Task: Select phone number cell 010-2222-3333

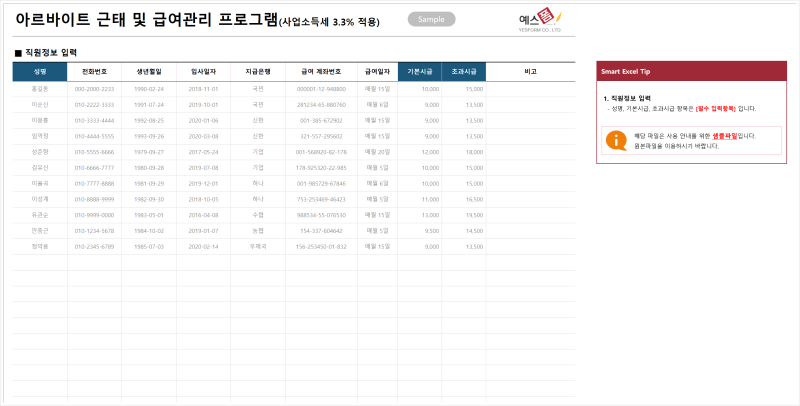Action: pyautogui.click(x=94, y=105)
